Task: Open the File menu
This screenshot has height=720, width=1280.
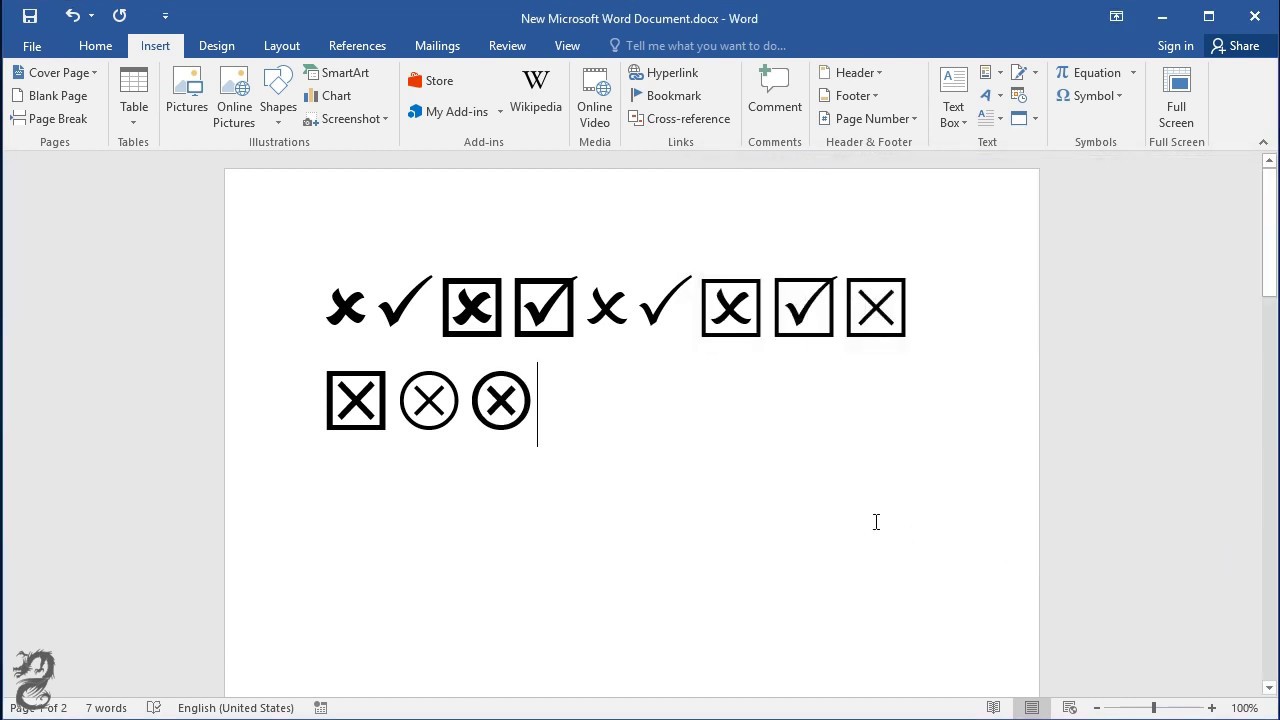Action: point(32,46)
